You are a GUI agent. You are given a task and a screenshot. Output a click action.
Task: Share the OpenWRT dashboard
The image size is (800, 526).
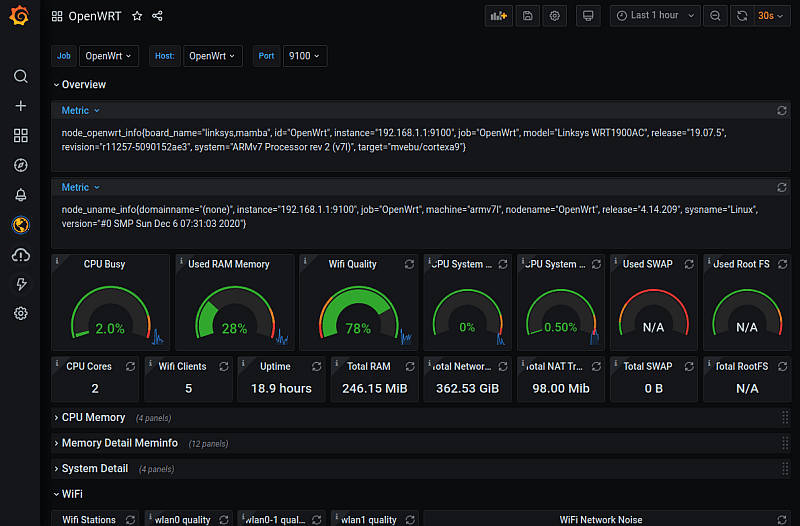[158, 17]
